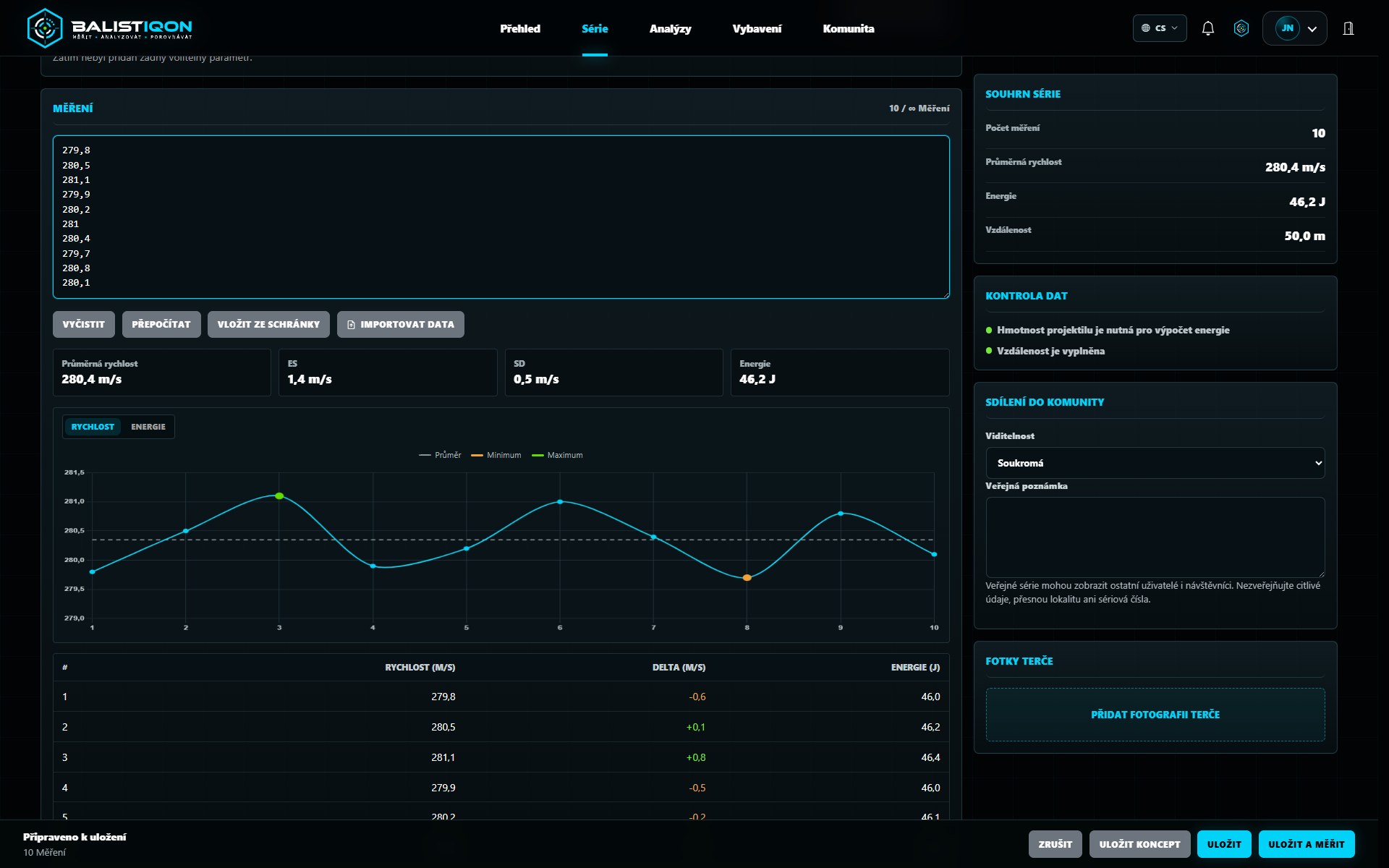Screen dimensions: 1389x868
Task: Click the Balistiqon logo icon
Action: pos(45,28)
